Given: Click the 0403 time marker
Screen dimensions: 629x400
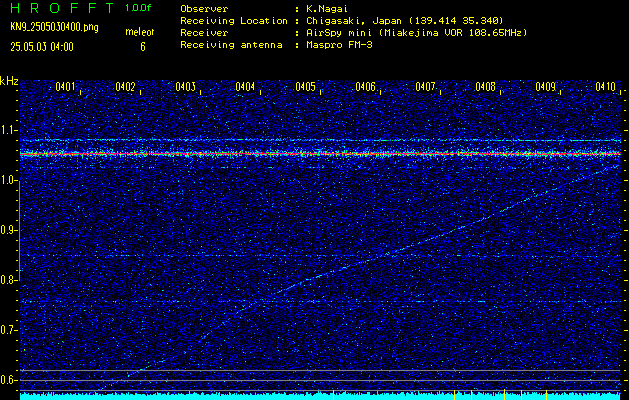Looking at the screenshot, I should [185, 86].
